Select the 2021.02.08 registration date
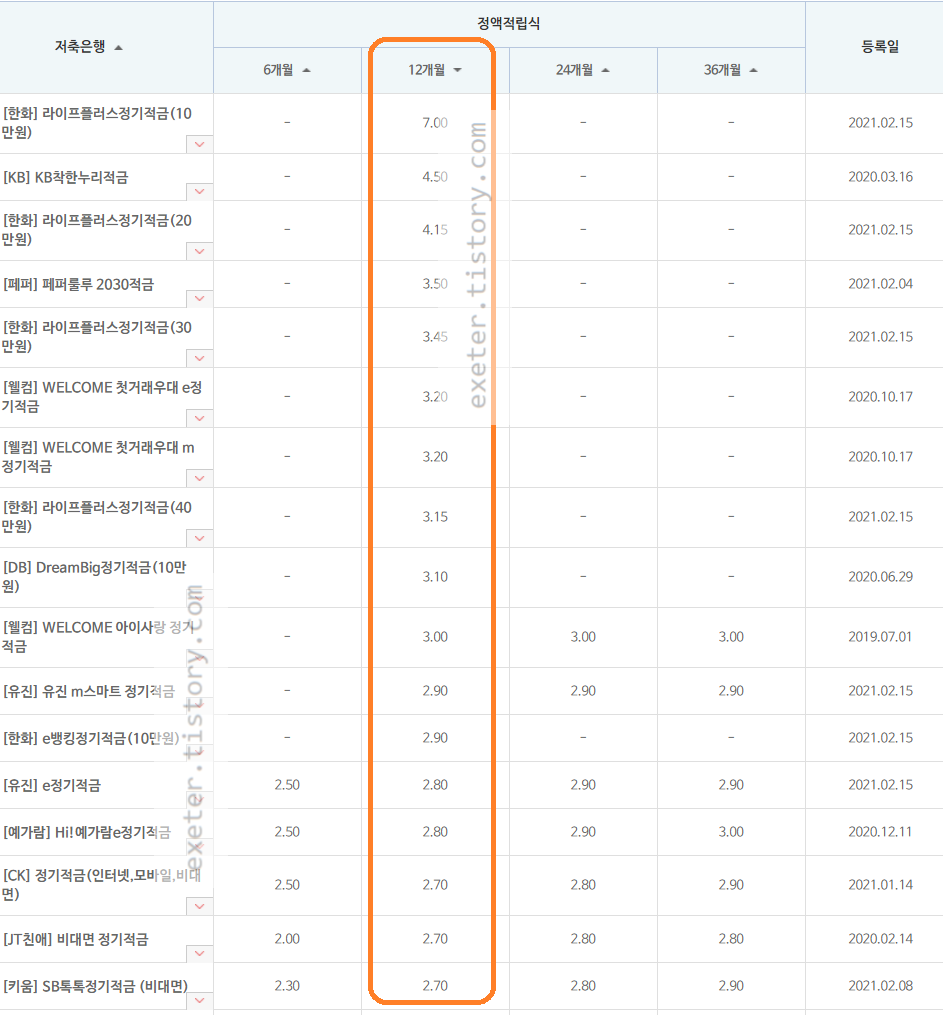The width and height of the screenshot is (943, 1015). pyautogui.click(x=880, y=986)
